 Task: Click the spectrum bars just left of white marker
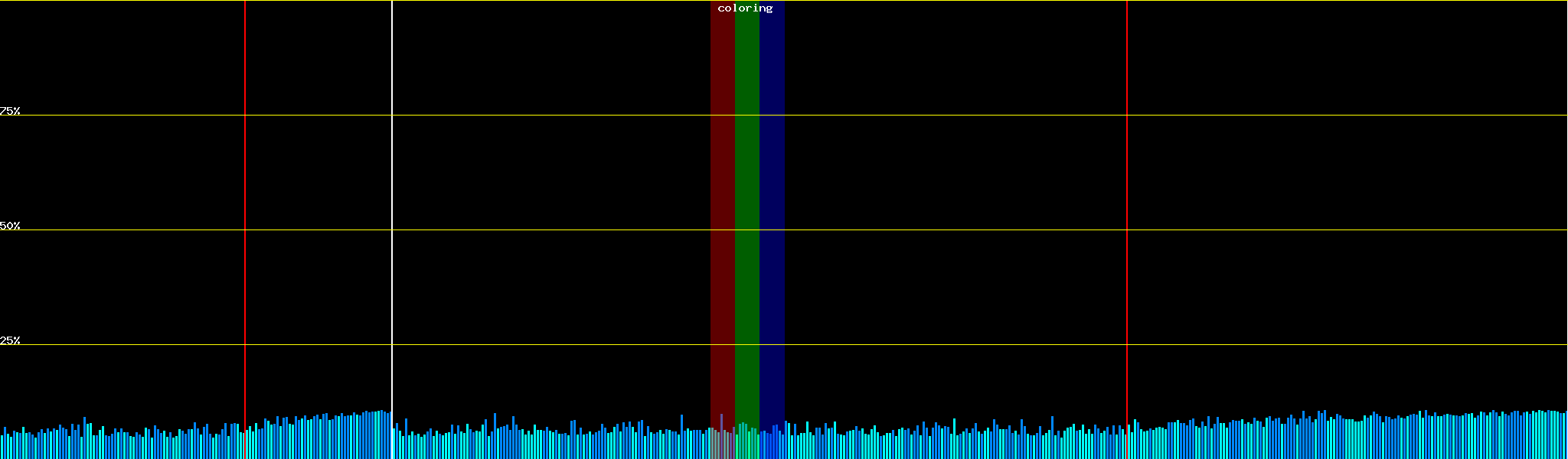click(381, 435)
